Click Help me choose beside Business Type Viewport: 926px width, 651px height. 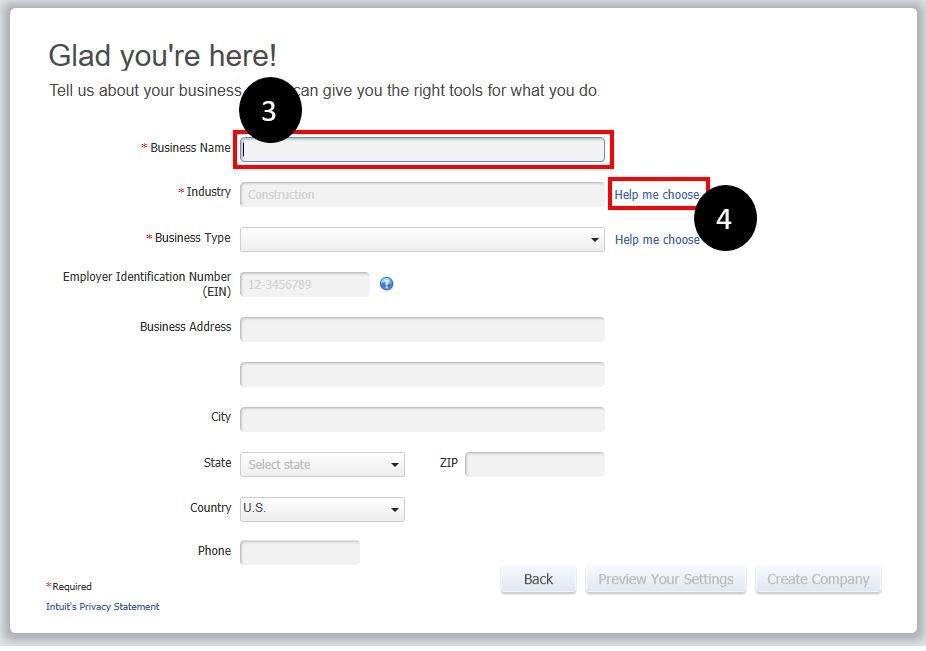pos(657,240)
